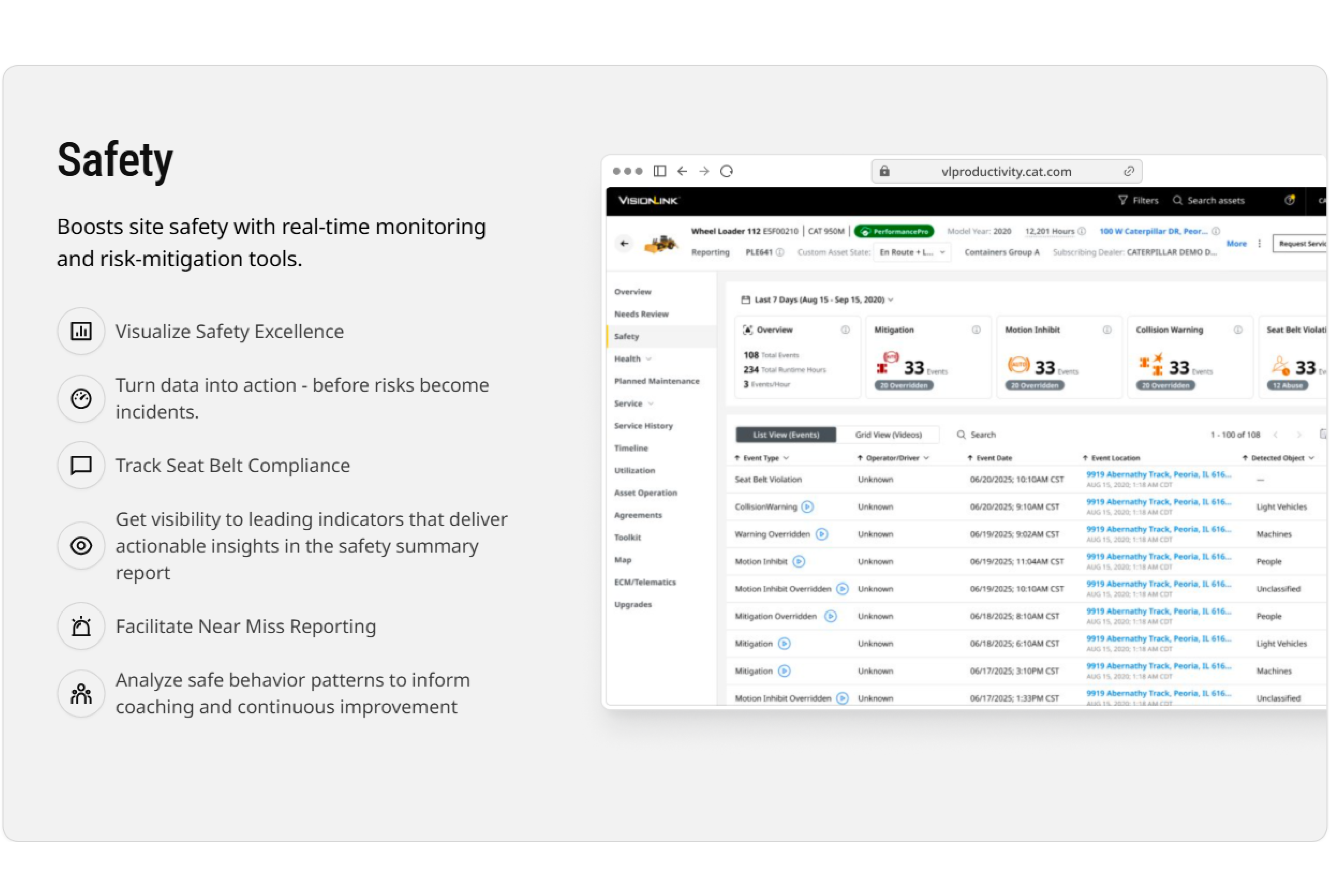Go back using asset header arrow
Screen dimensions: 1344x896
624,244
